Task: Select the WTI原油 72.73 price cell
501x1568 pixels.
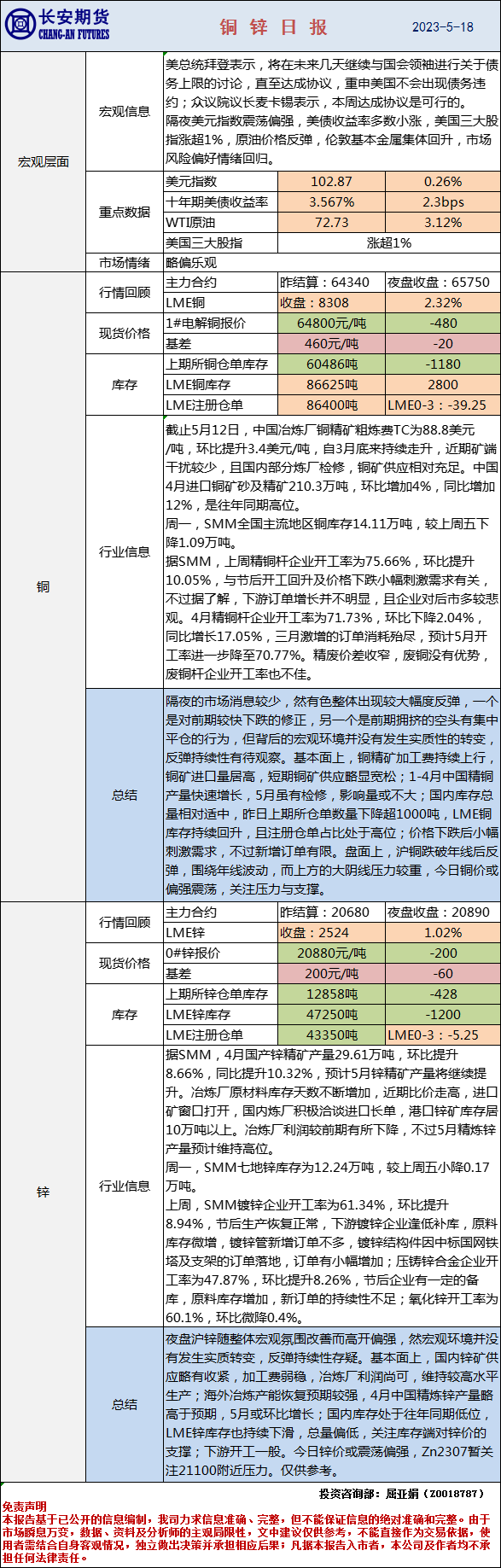Action: pyautogui.click(x=331, y=222)
